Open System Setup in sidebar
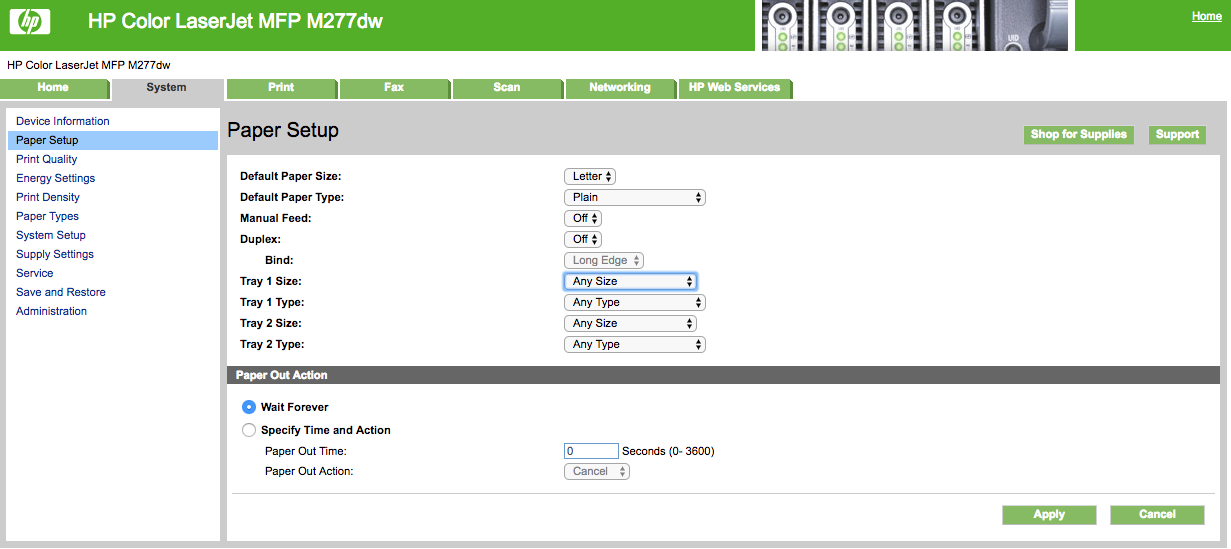The height and width of the screenshot is (549, 1231). point(51,235)
